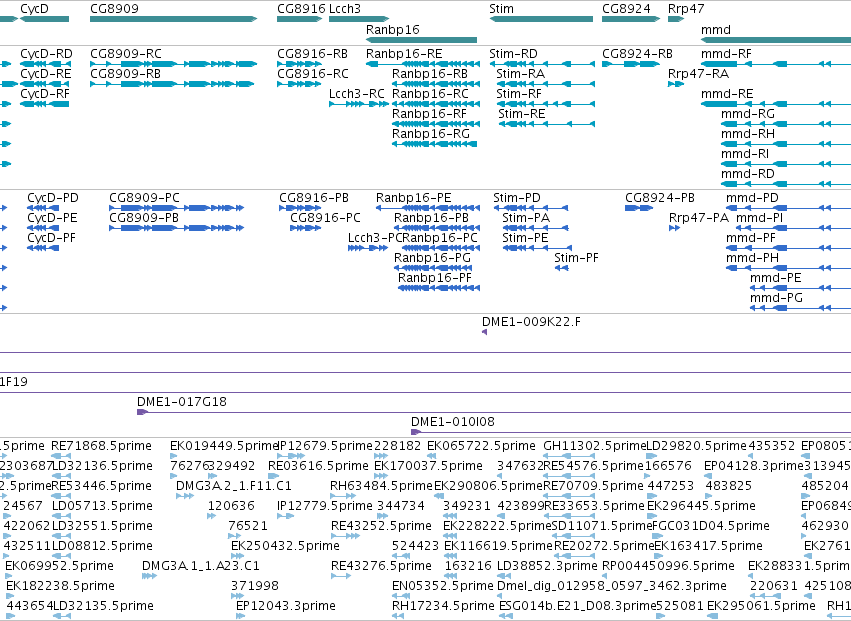
Task: Click transcript label CycD-RF
Action: pos(45,93)
